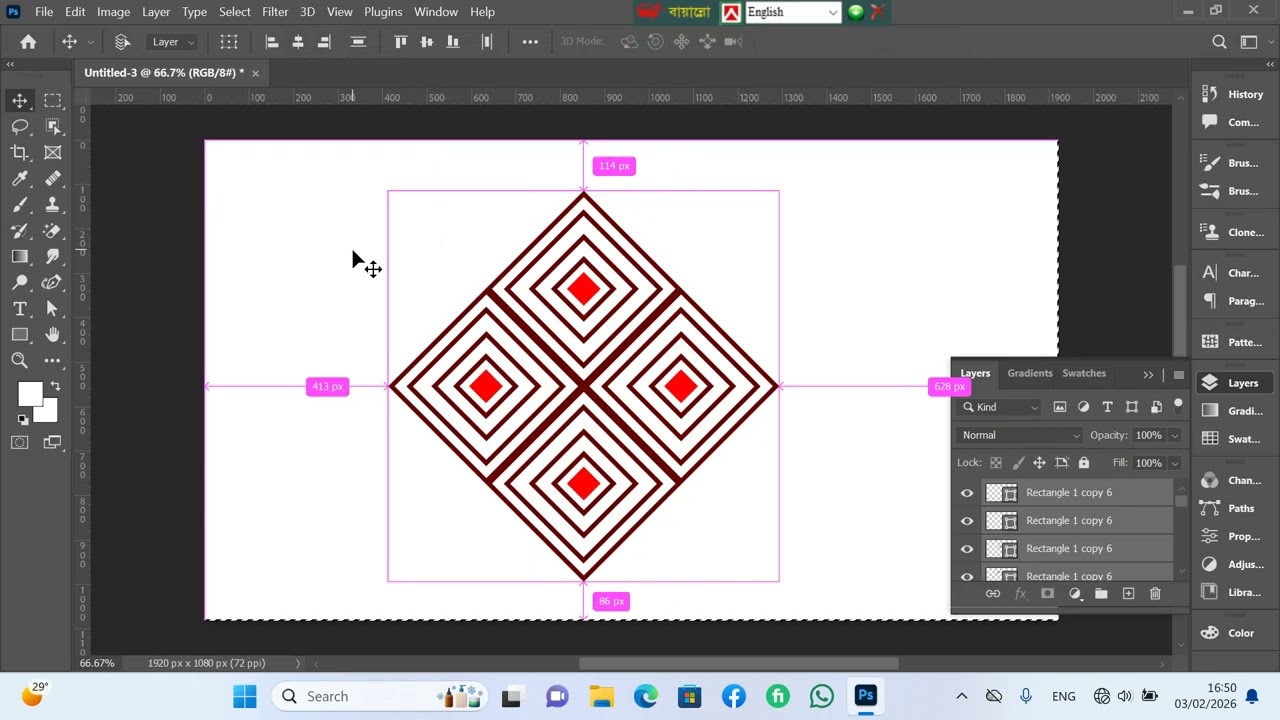This screenshot has height=720, width=1280.
Task: Click the Delete layer trash icon
Action: coord(1155,594)
